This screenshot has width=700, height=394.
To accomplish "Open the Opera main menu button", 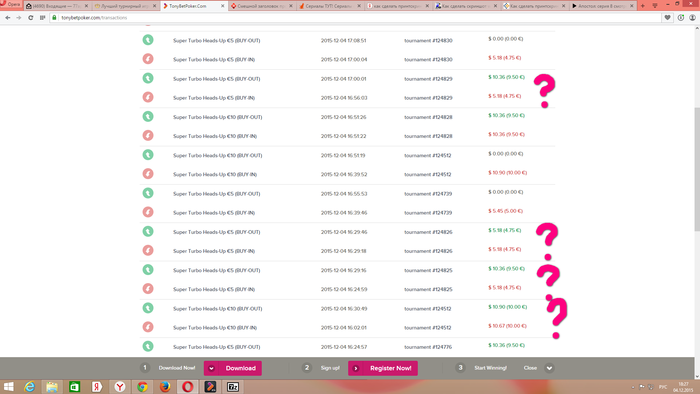I will (x=11, y=4).
